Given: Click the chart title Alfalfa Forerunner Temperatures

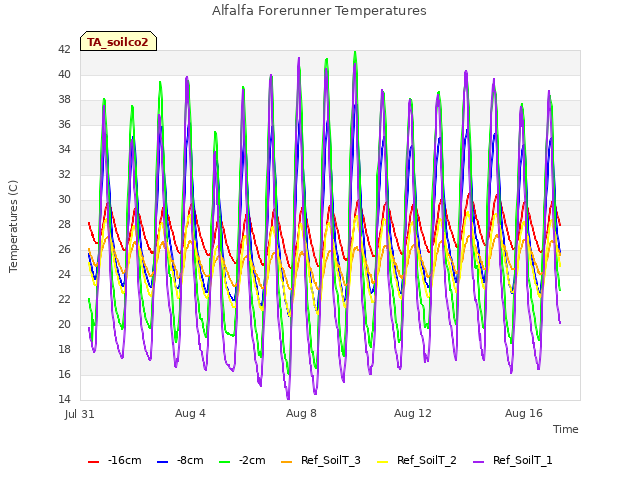Looking at the screenshot, I should point(319,11).
